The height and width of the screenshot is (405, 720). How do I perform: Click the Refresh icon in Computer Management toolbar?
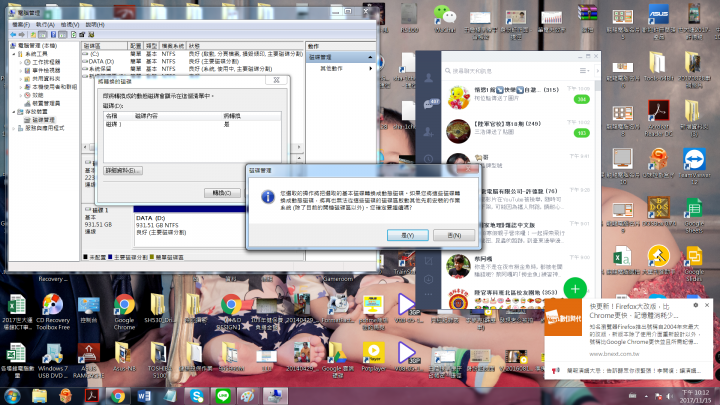point(73,35)
